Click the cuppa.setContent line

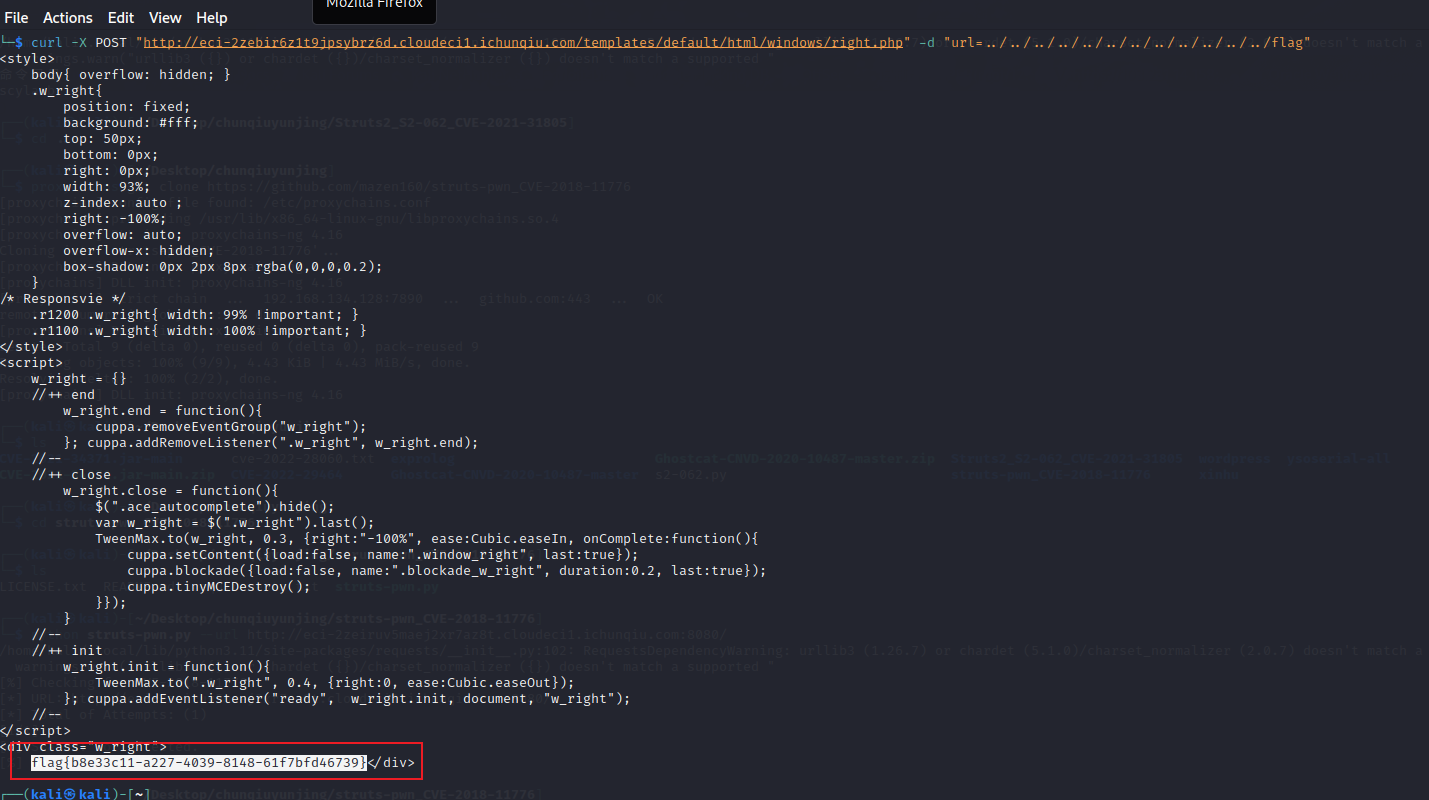coord(383,555)
